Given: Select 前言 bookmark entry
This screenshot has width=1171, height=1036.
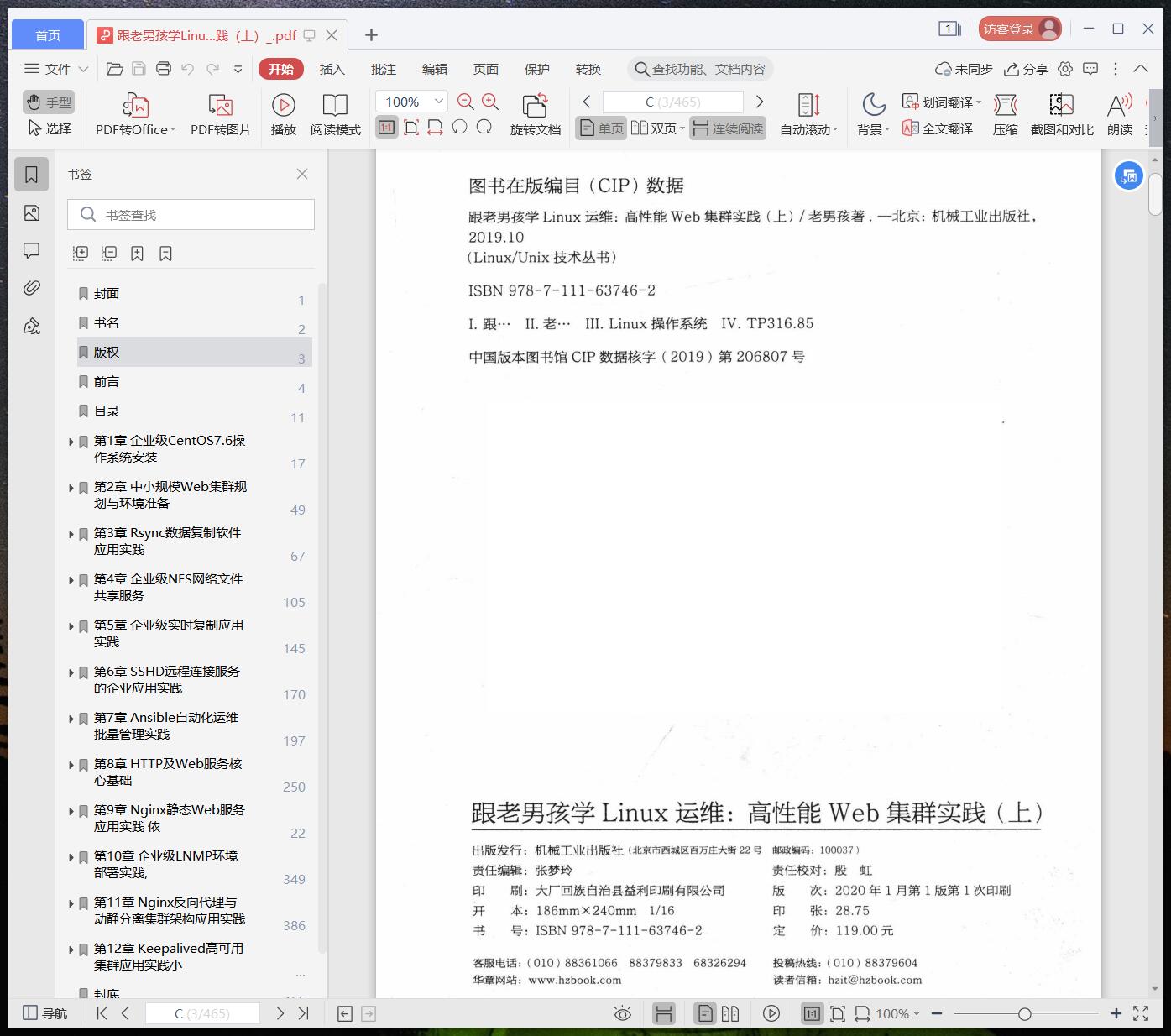Looking at the screenshot, I should (193, 382).
